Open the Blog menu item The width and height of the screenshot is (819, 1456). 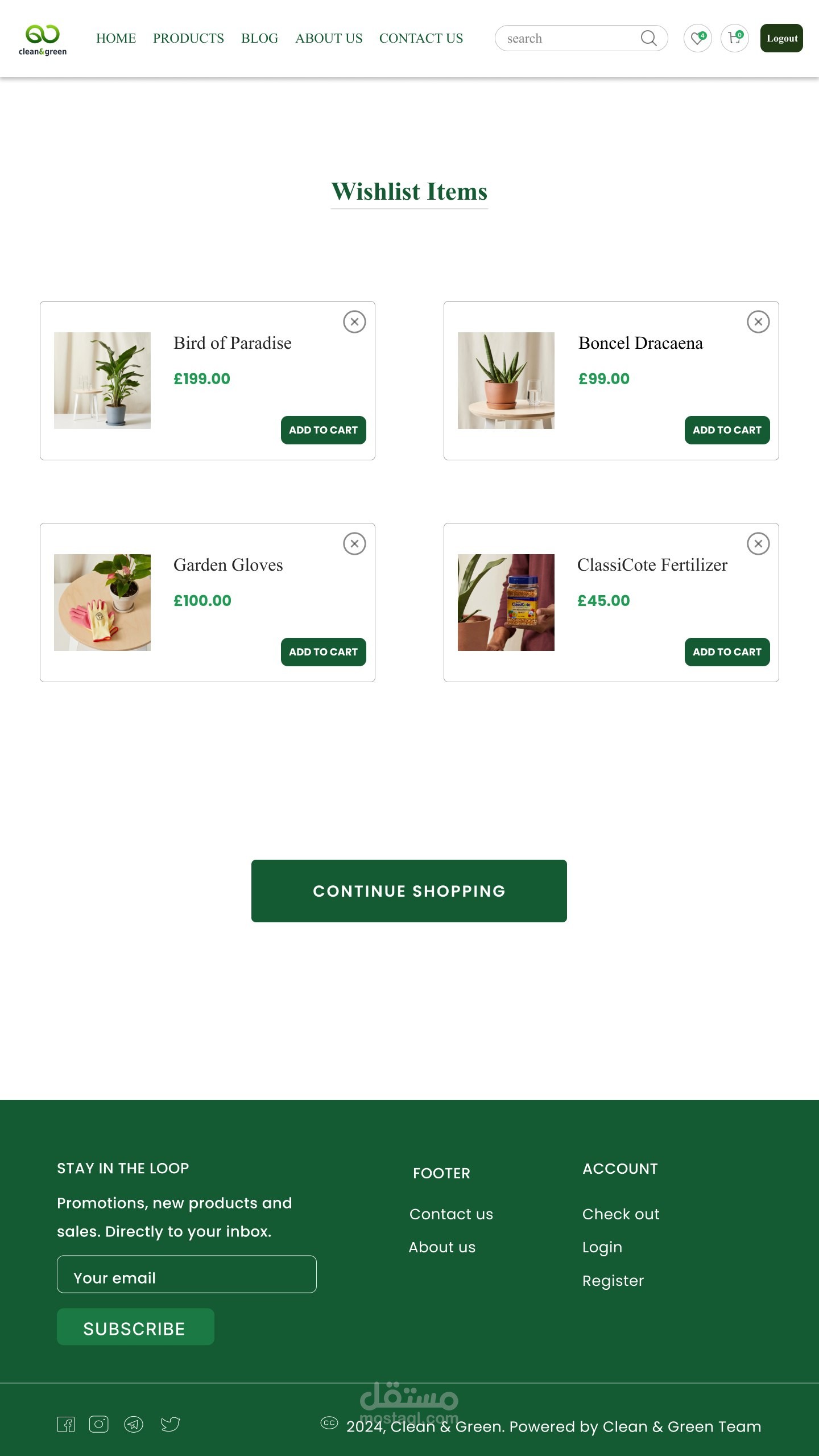[x=259, y=38]
